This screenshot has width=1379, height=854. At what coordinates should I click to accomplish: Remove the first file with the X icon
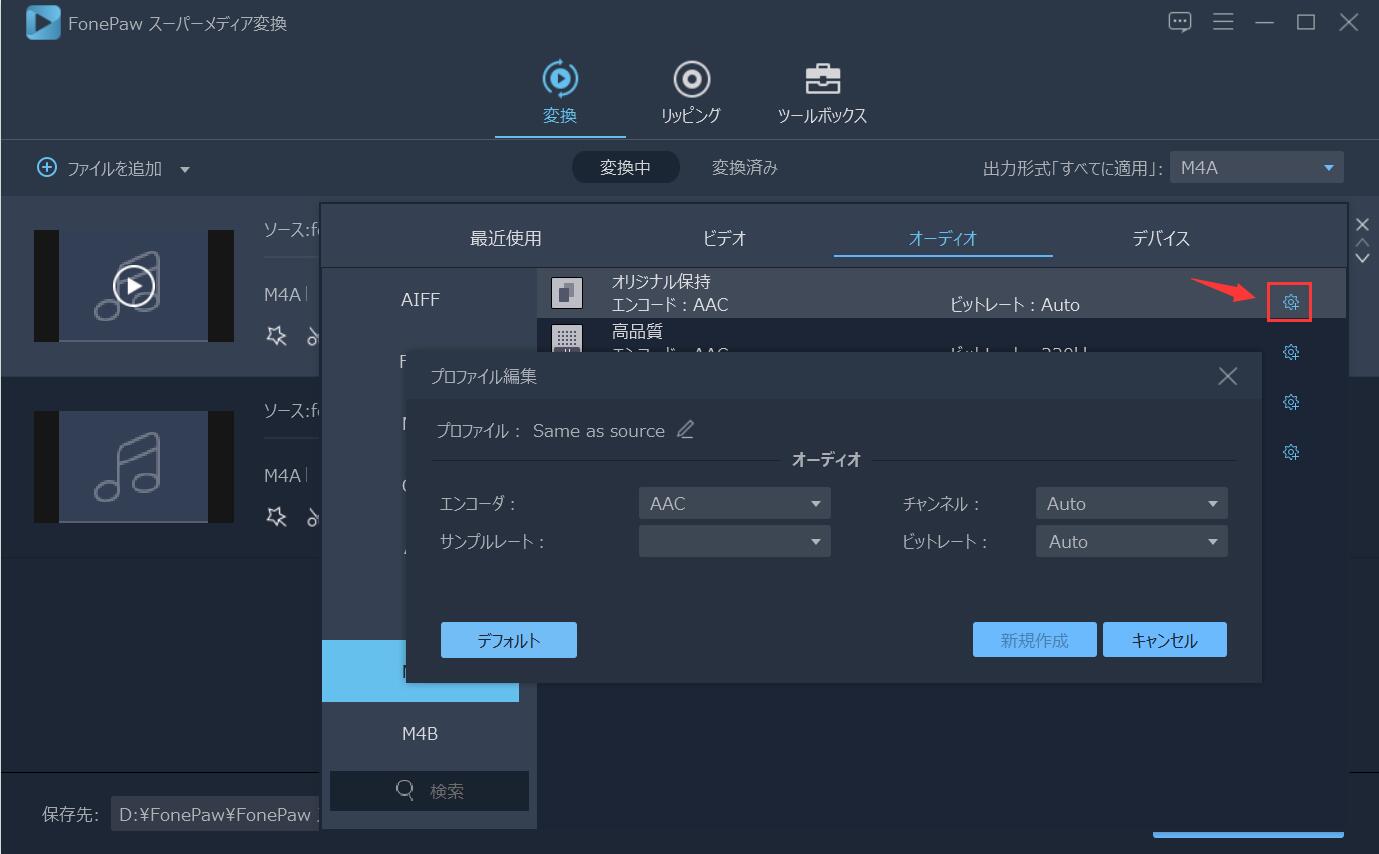pos(1361,224)
